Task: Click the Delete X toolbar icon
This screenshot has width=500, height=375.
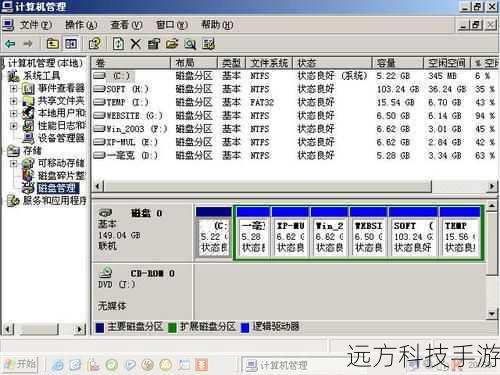Action: coord(135,44)
